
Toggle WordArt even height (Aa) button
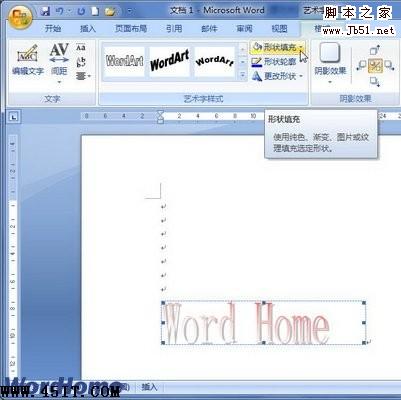click(81, 48)
